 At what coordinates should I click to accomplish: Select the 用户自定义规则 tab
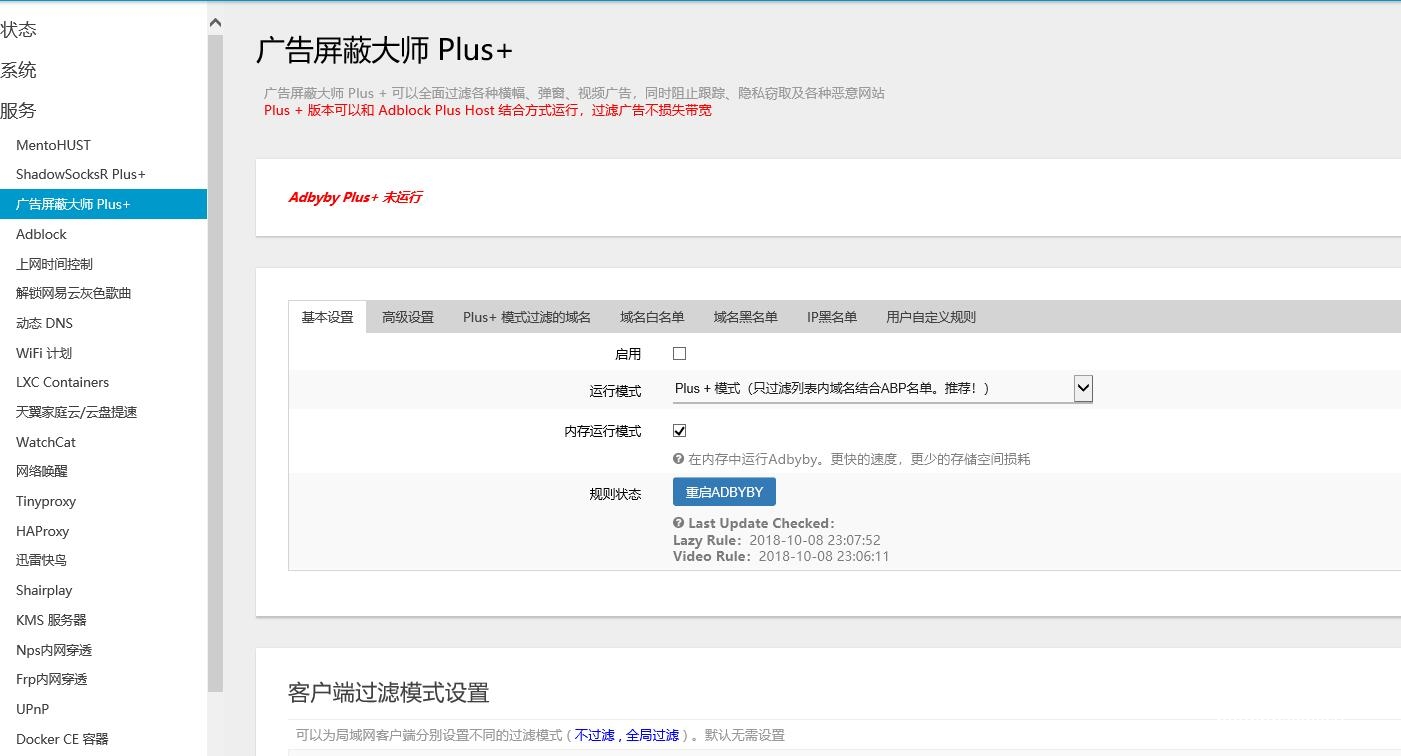coord(931,317)
